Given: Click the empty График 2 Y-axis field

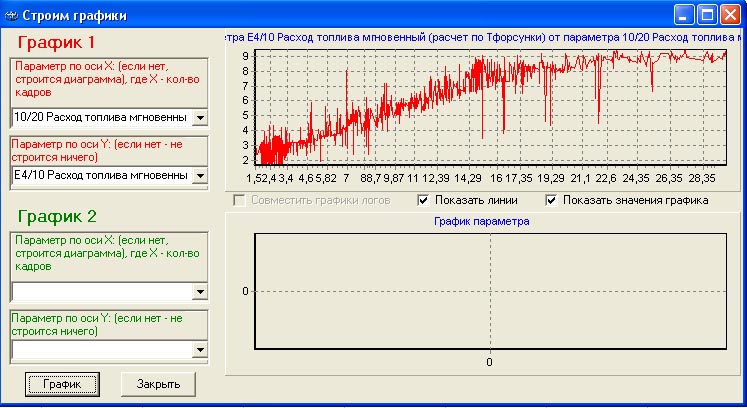Looking at the screenshot, I should pyautogui.click(x=100, y=351).
